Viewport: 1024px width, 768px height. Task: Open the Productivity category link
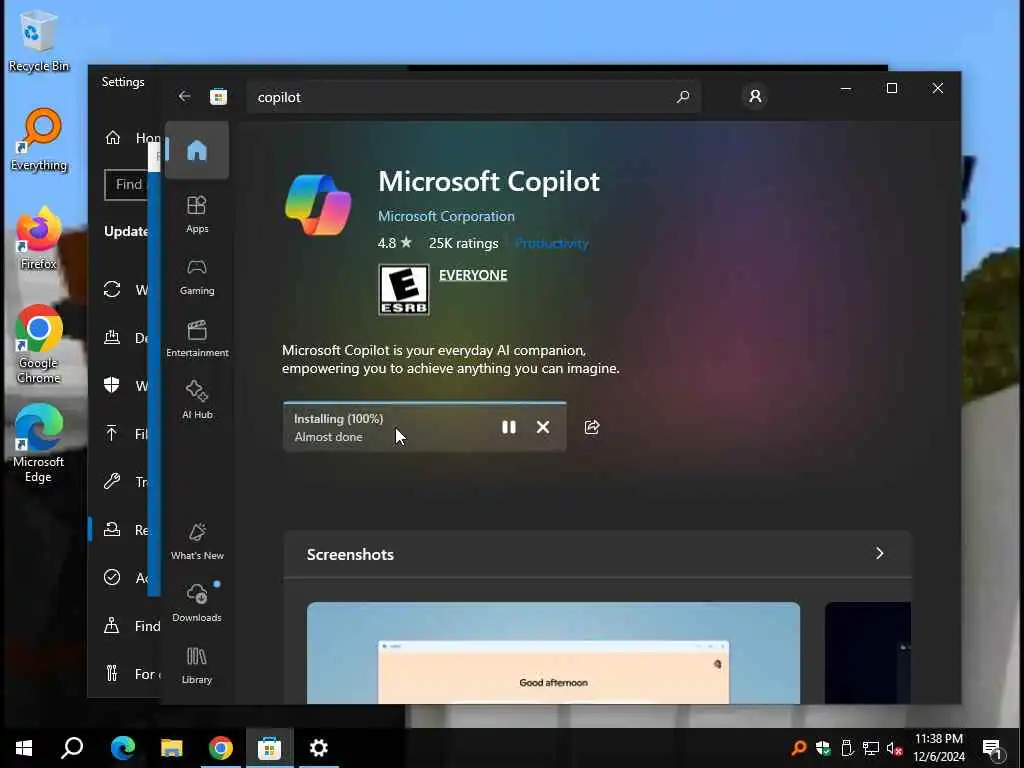[x=552, y=244]
